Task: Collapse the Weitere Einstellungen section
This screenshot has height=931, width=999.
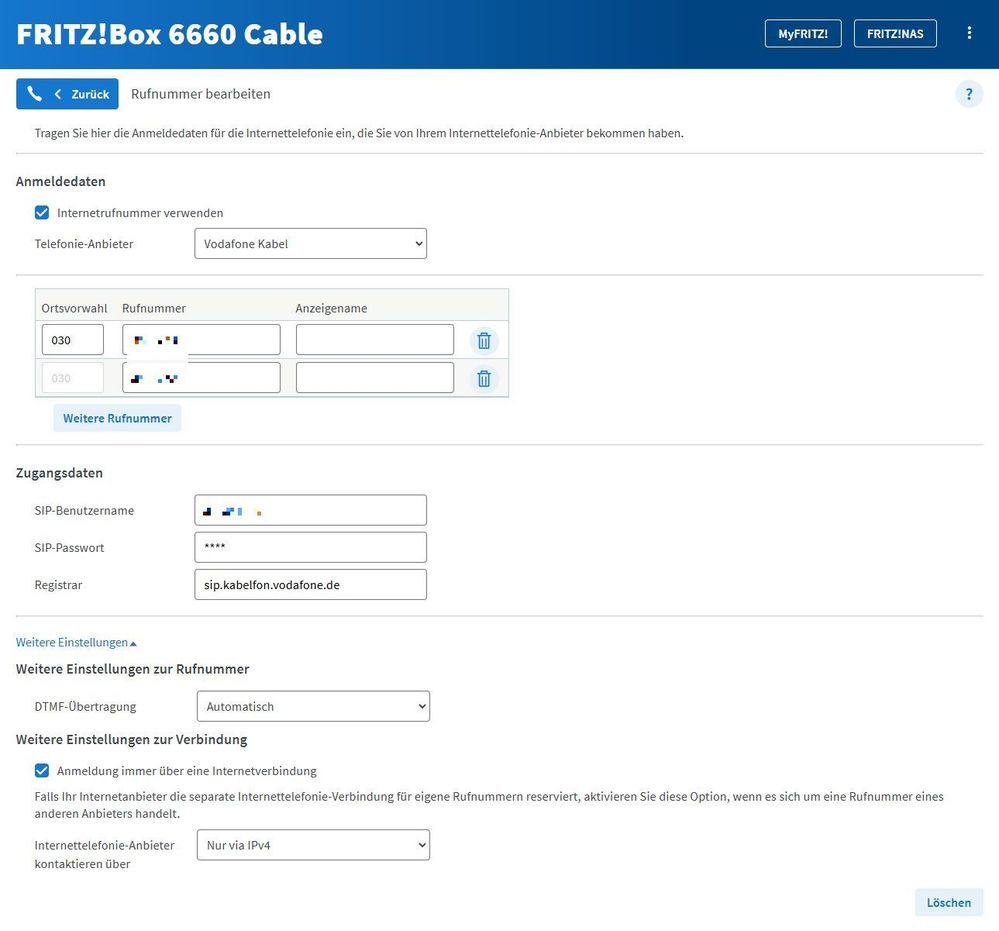Action: [x=76, y=643]
